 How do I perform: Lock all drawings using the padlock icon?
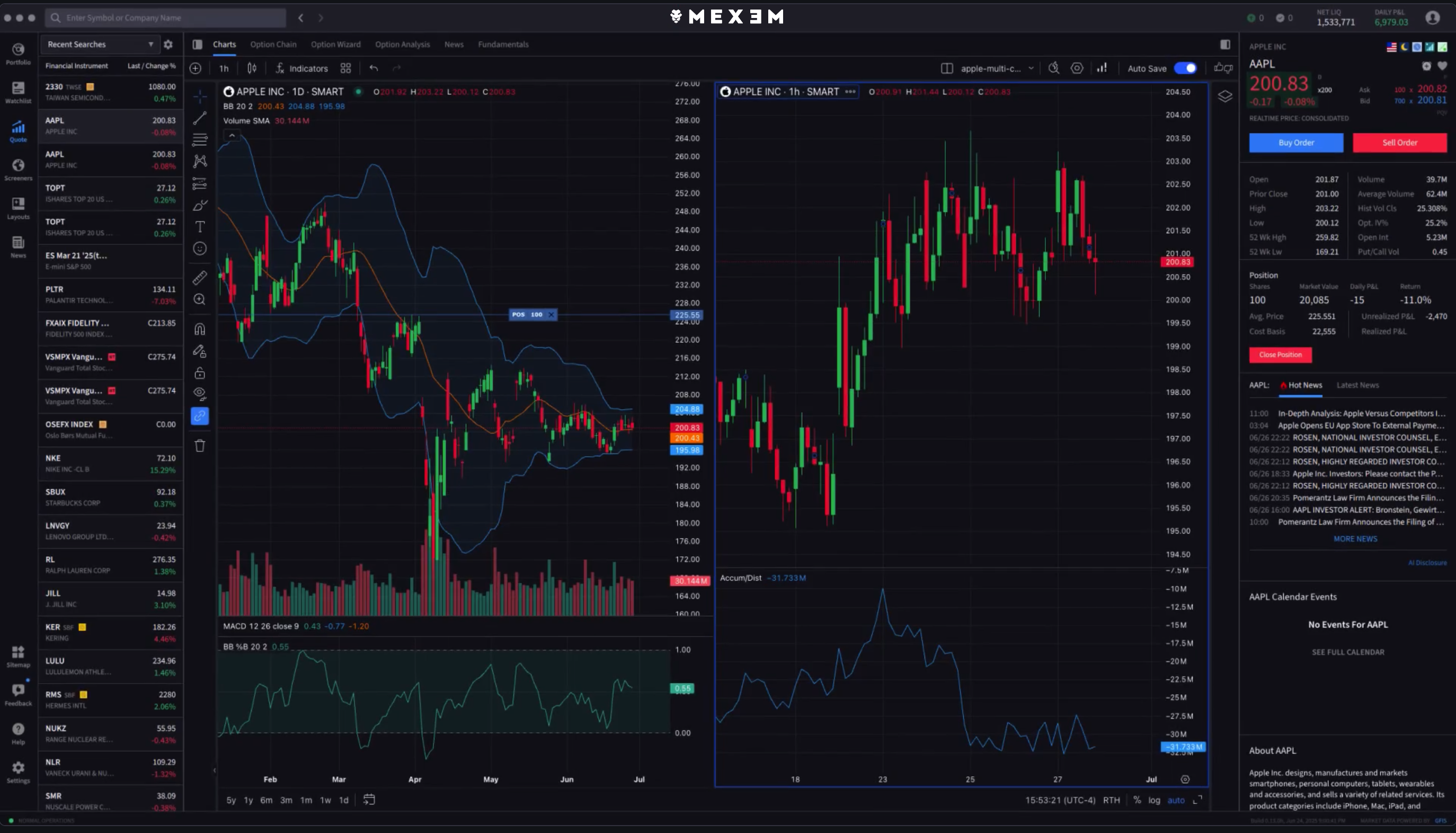pyautogui.click(x=200, y=373)
